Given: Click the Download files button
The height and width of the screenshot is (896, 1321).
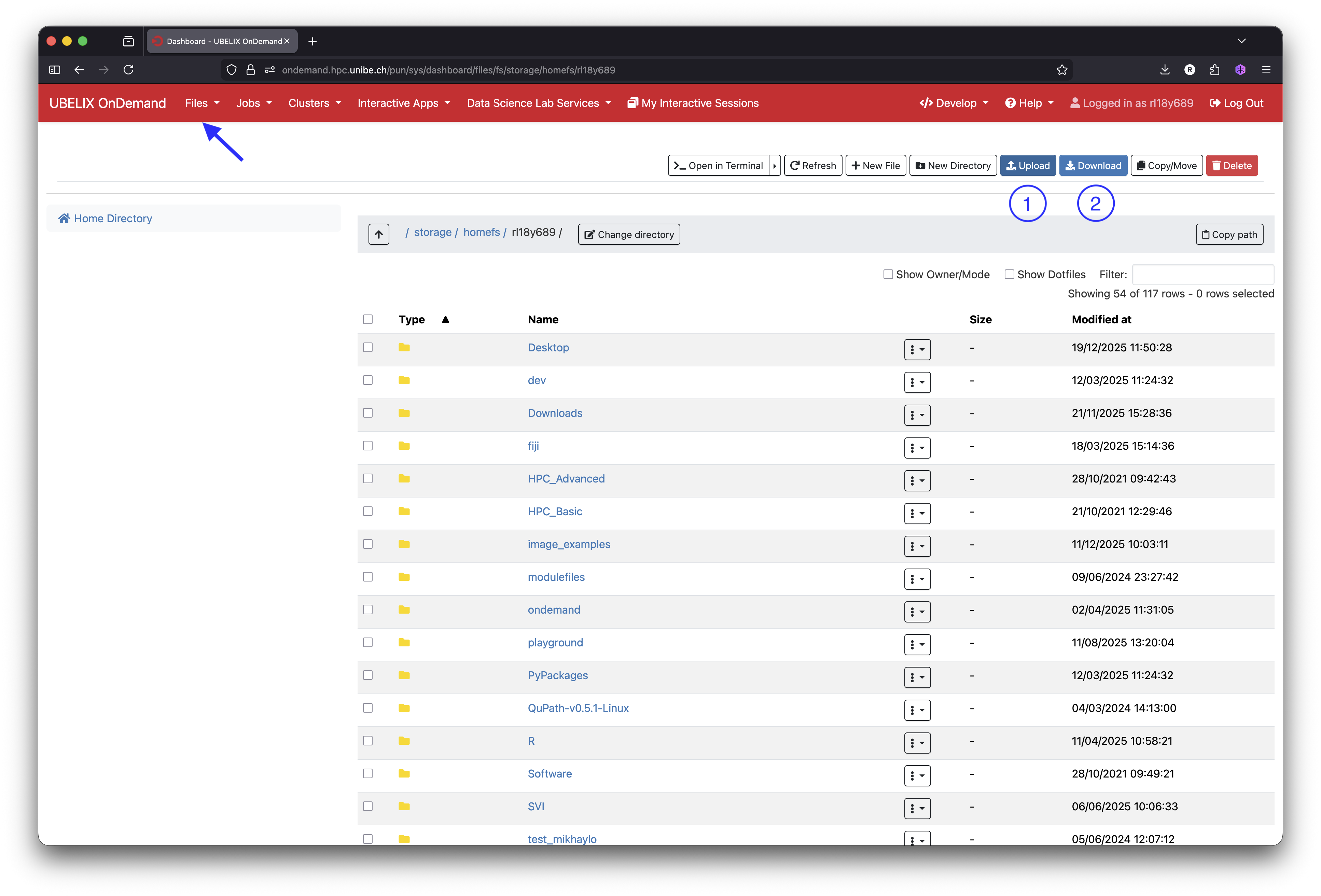Looking at the screenshot, I should (1093, 165).
